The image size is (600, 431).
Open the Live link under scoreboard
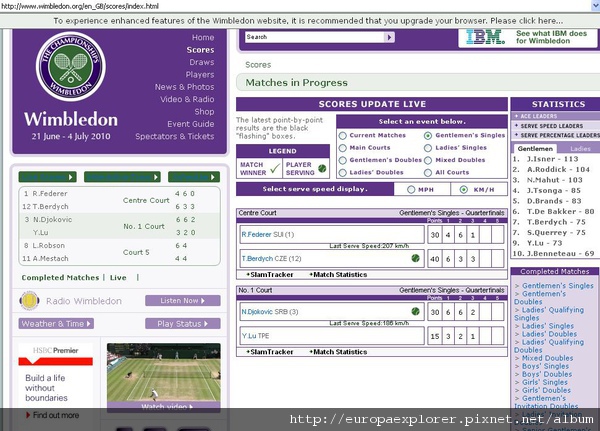tap(118, 278)
